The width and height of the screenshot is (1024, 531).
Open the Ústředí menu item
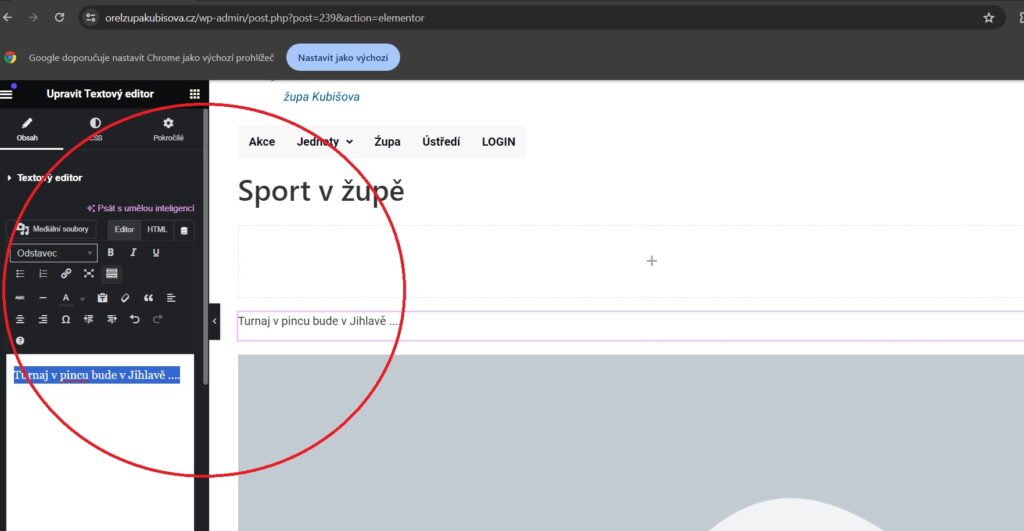[441, 142]
